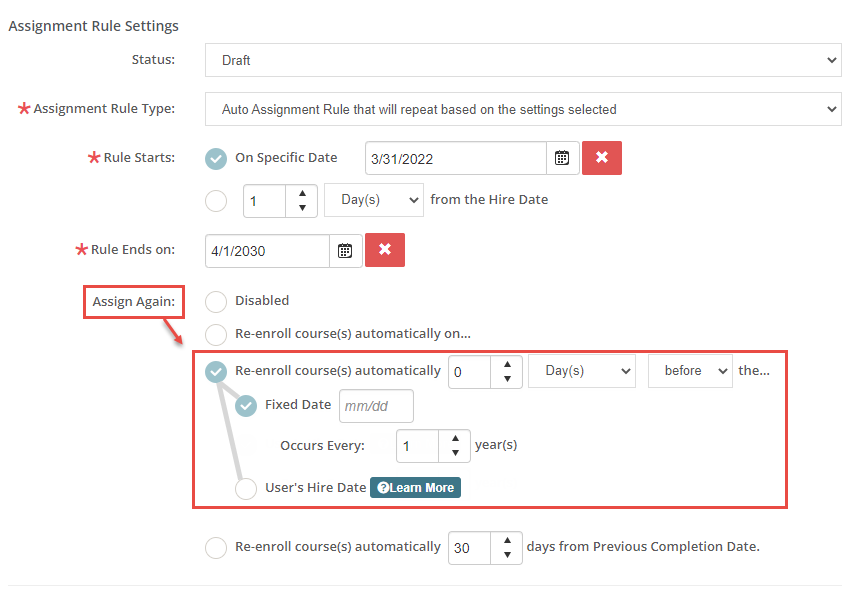Click the hire date offset number field

[265, 201]
